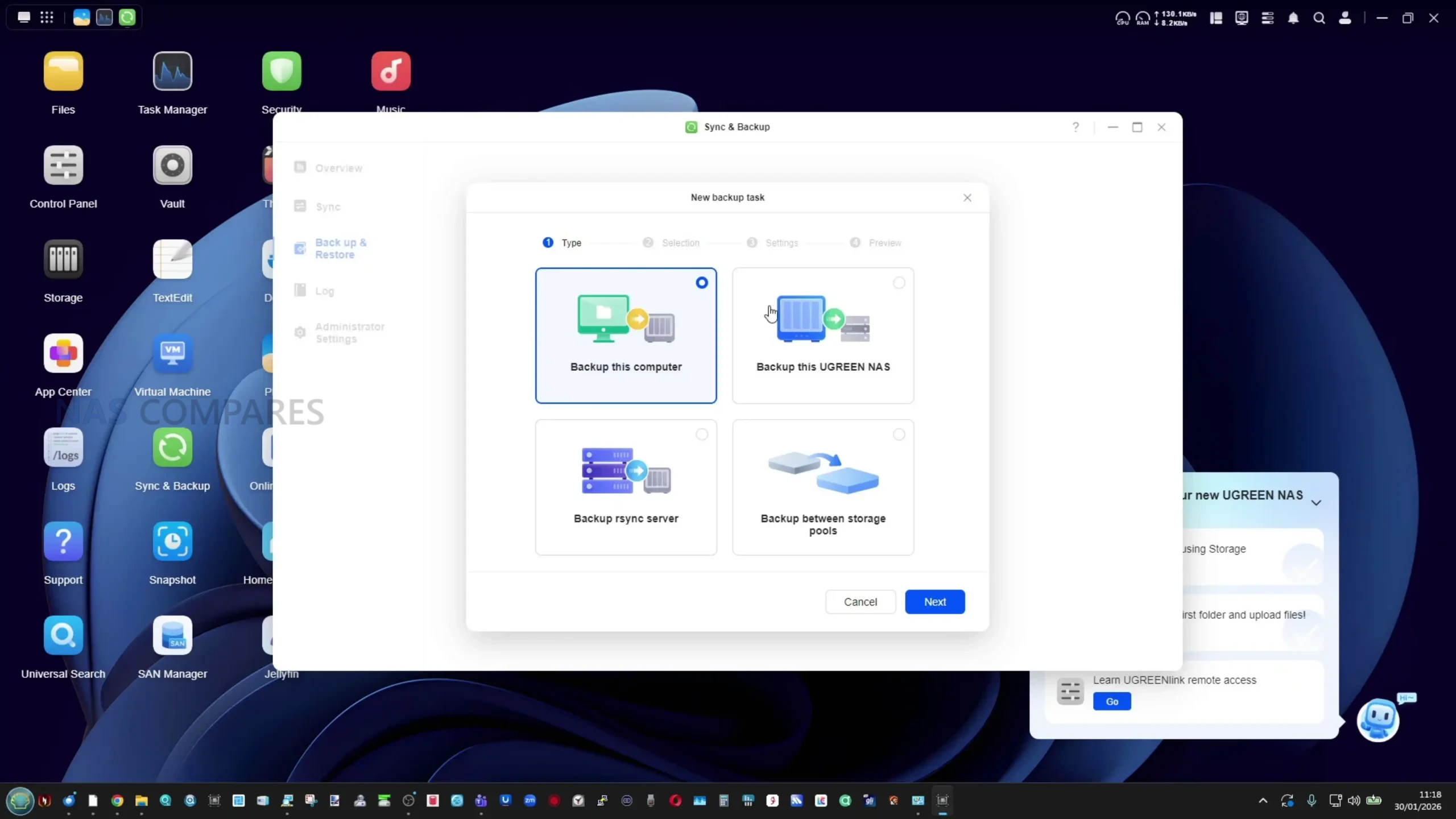Launch the Vault application
The height and width of the screenshot is (819, 1456).
pos(172,166)
